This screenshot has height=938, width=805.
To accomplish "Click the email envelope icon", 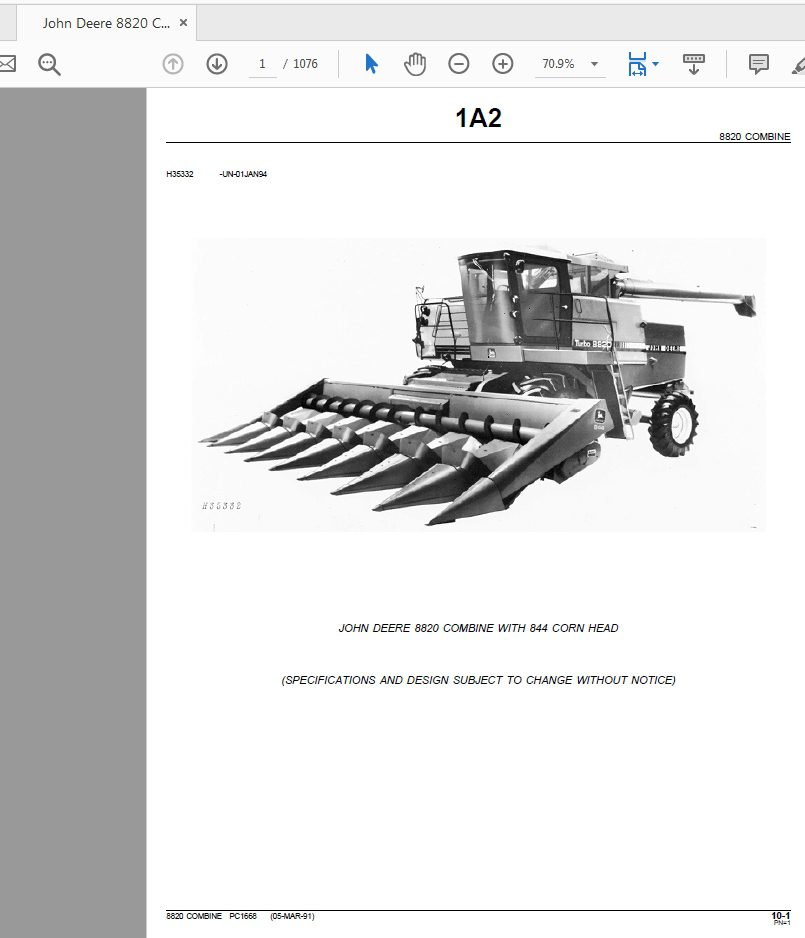I will (7, 63).
